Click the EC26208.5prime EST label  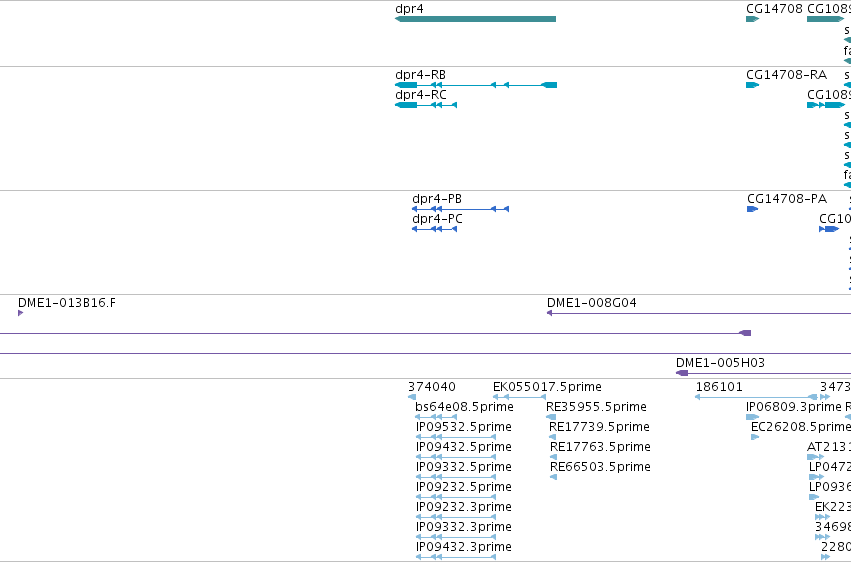[x=801, y=427]
